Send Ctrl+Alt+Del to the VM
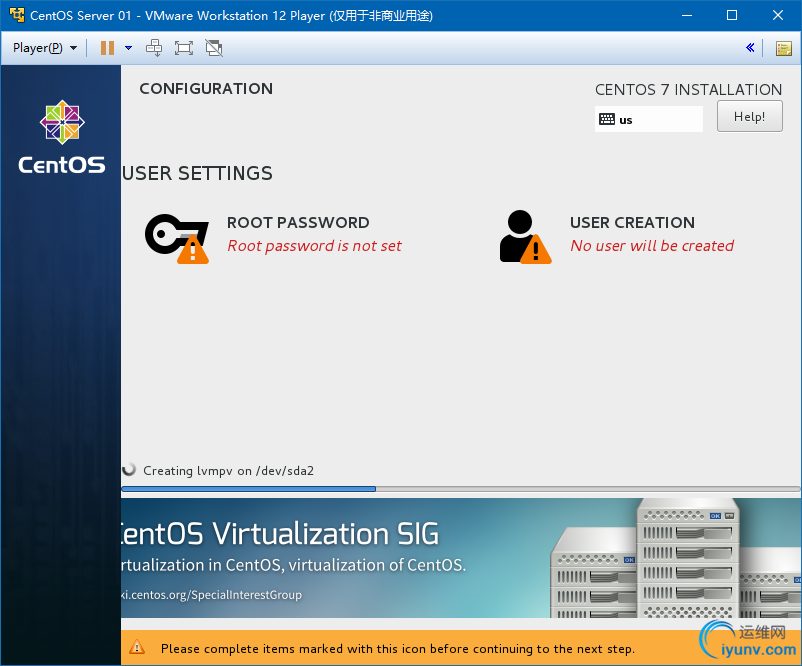The width and height of the screenshot is (802, 666). coord(154,48)
